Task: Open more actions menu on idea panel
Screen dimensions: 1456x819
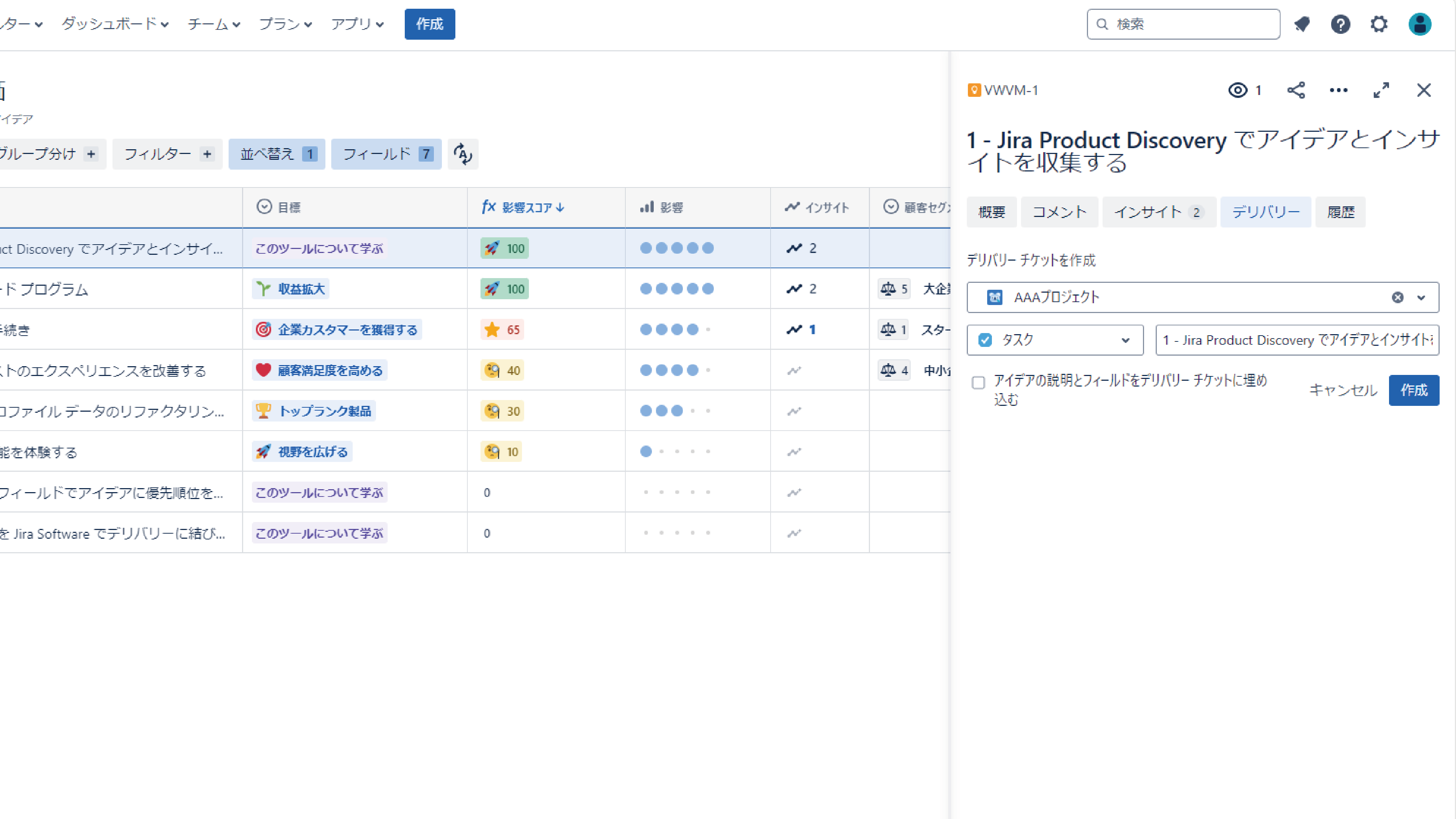Action: [1338, 90]
